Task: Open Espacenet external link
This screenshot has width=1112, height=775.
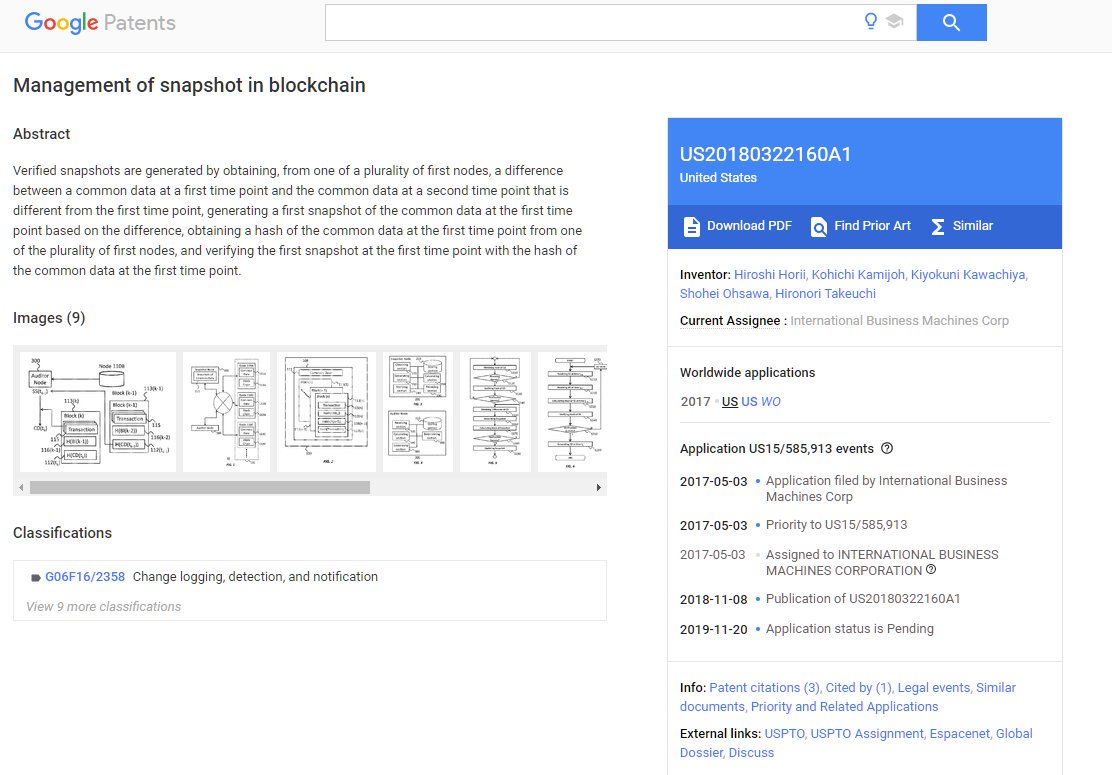Action: (x=959, y=733)
